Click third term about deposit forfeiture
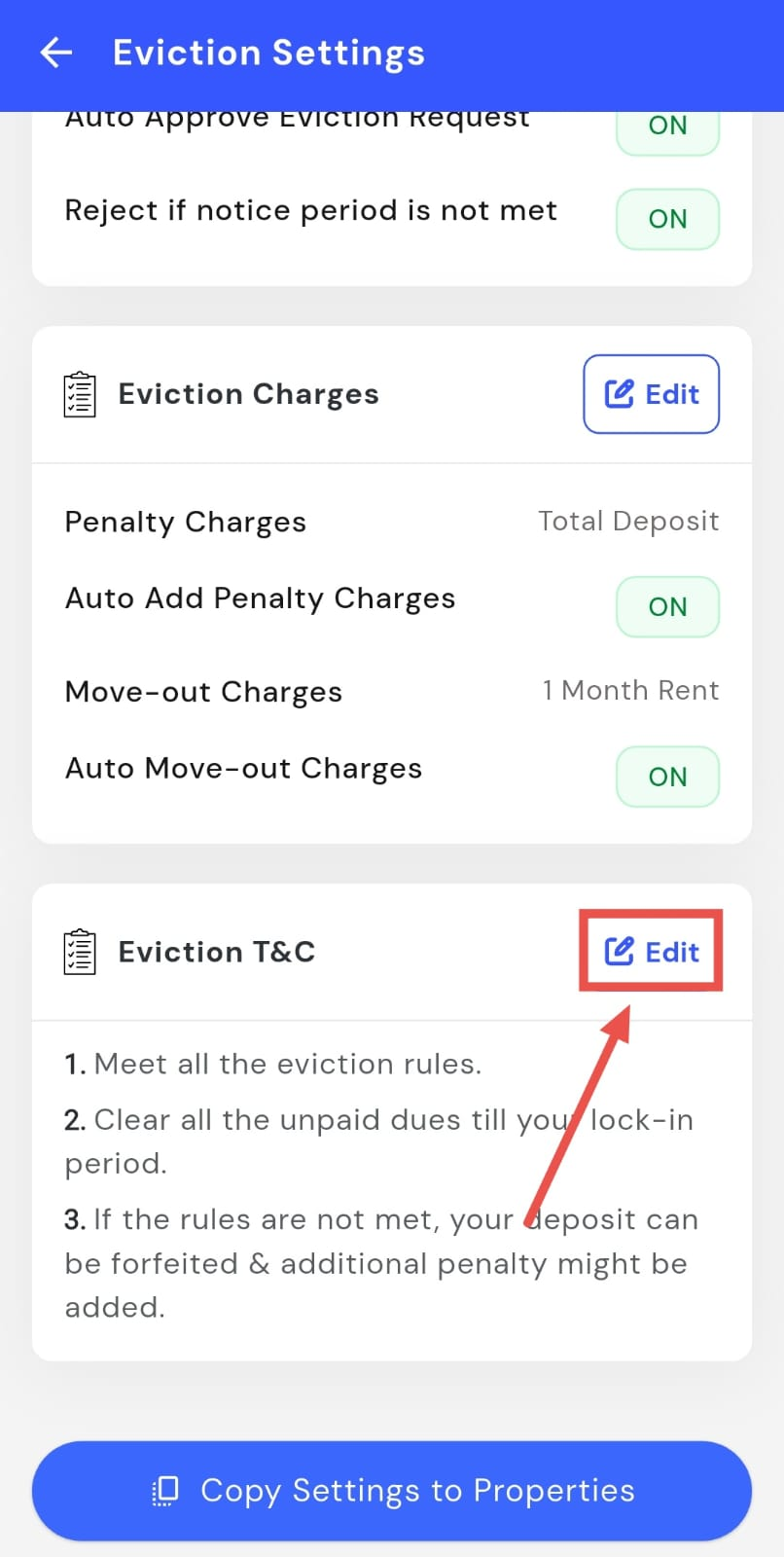Screen dimensions: 784x1557 380,1263
